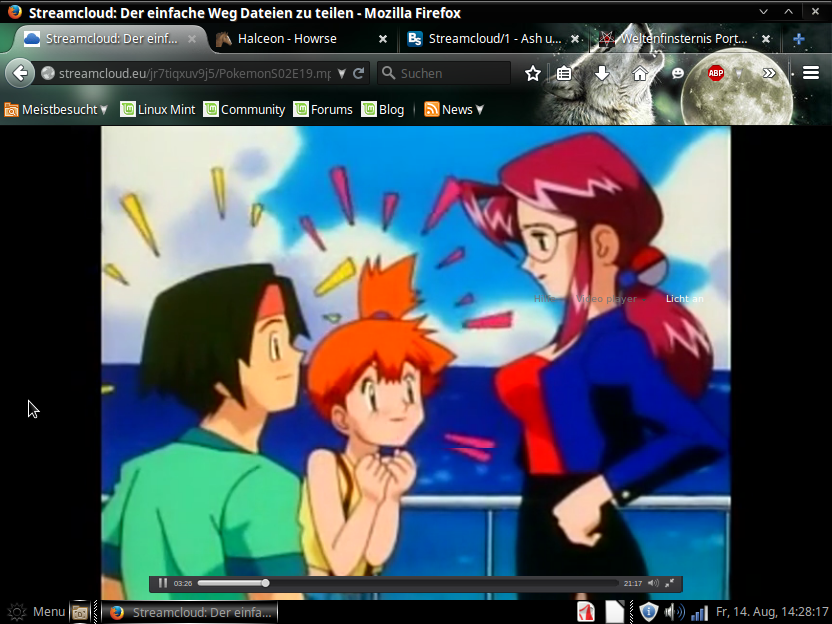
Task: Click the site identity globe icon
Action: 48,73
